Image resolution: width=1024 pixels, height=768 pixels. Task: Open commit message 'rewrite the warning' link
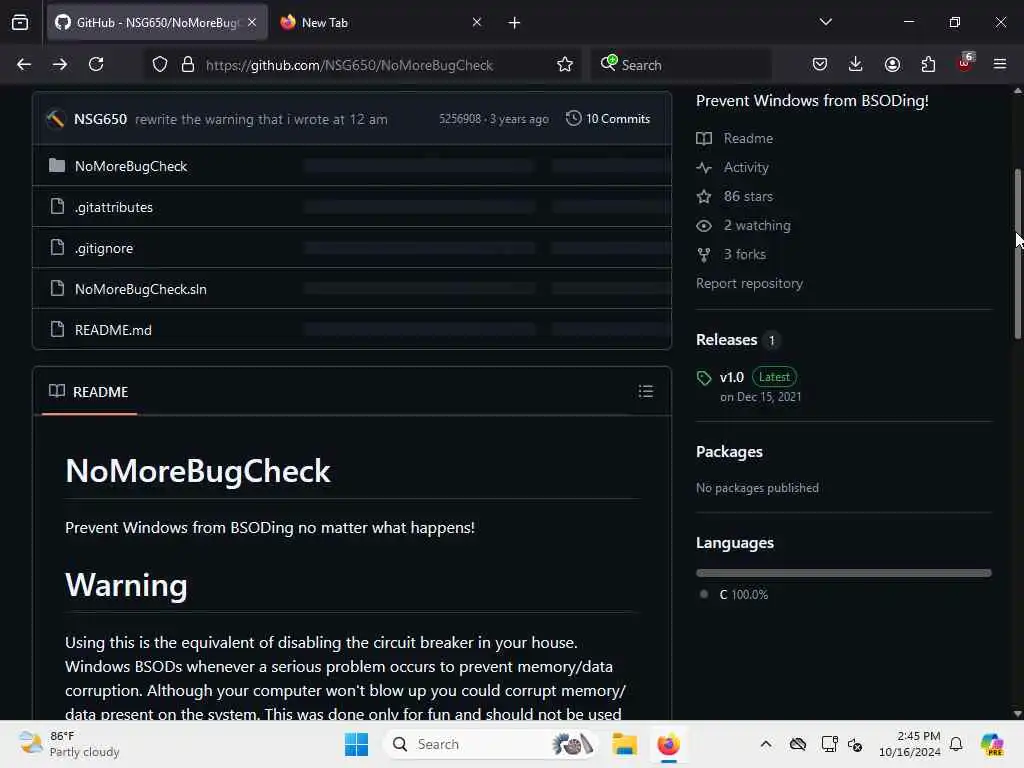pos(261,120)
